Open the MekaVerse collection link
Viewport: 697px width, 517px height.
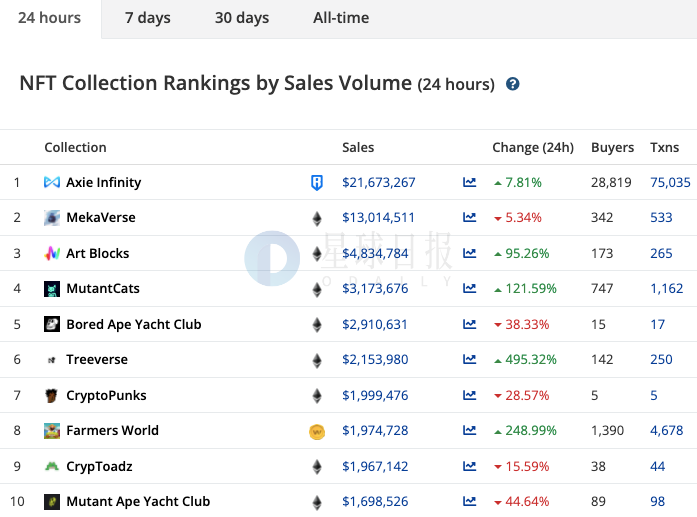[101, 217]
